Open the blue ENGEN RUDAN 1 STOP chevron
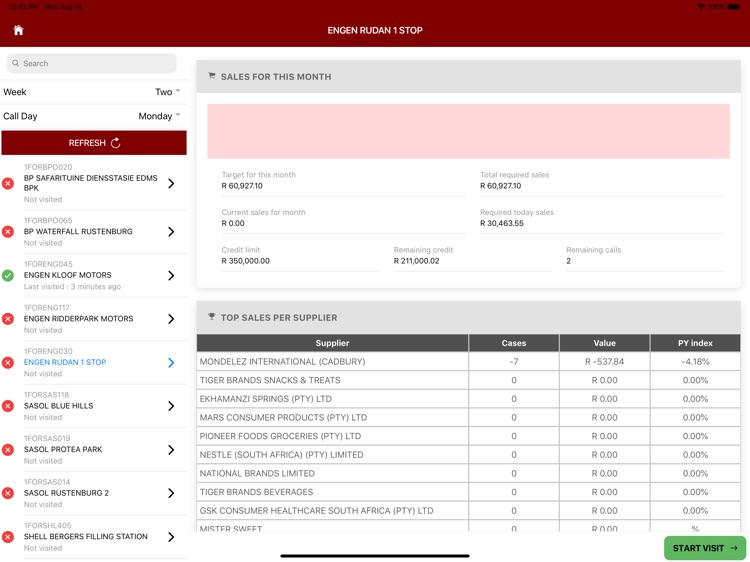Viewport: 750px width, 562px height. point(171,362)
